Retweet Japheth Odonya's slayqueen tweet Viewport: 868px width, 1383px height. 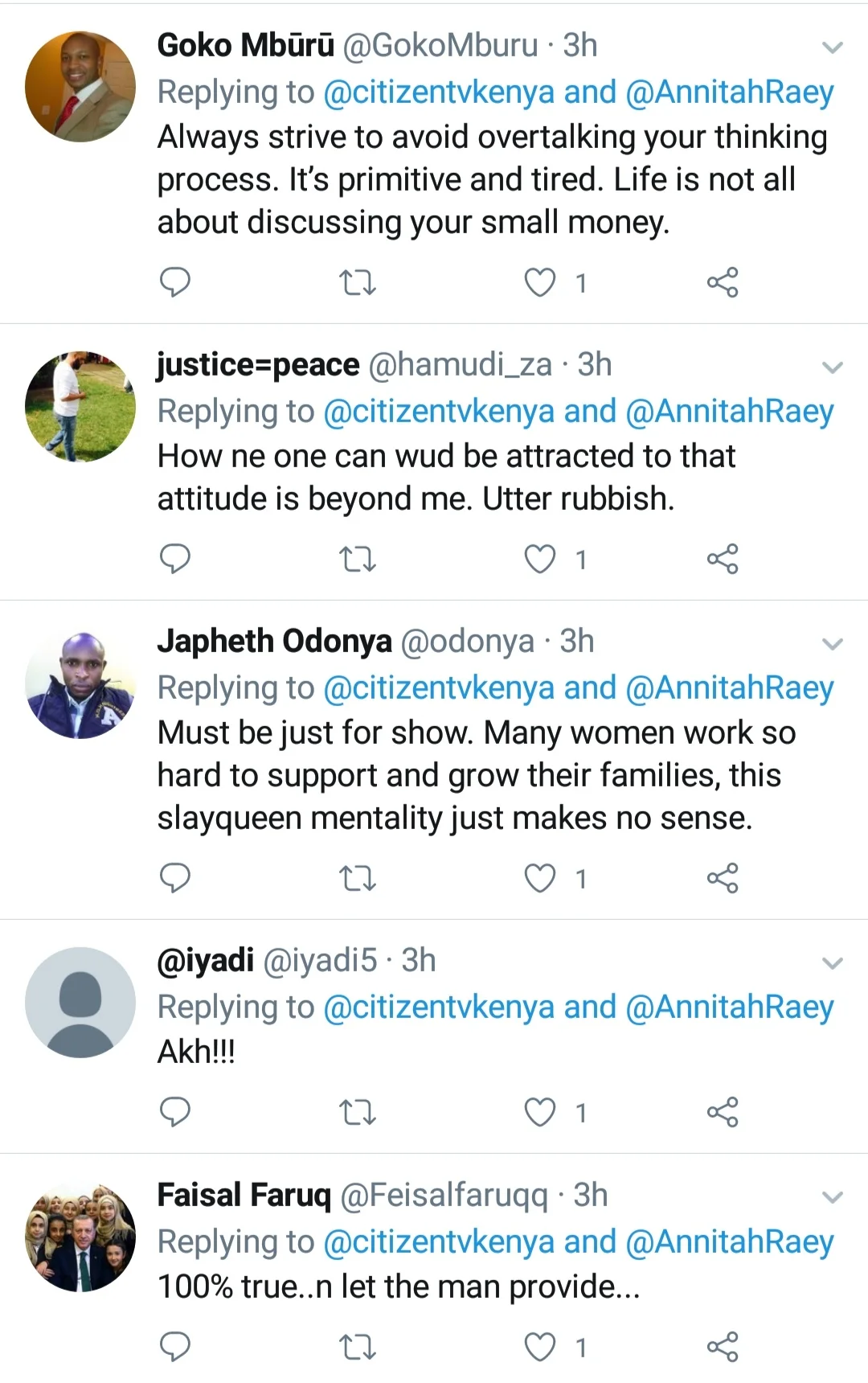point(358,878)
